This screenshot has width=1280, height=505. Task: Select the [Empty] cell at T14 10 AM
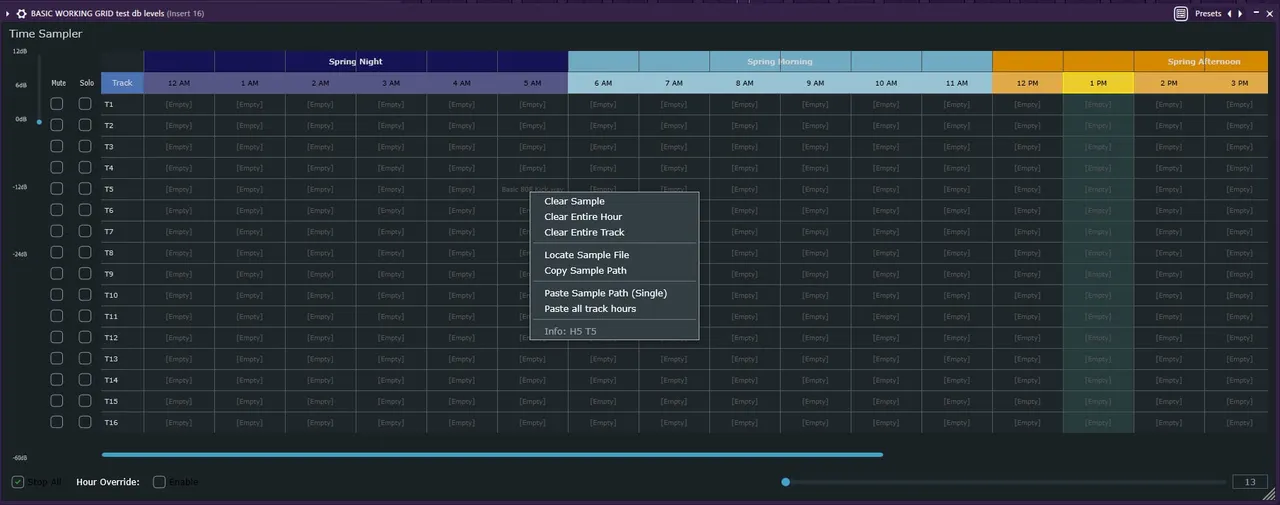[886, 379]
